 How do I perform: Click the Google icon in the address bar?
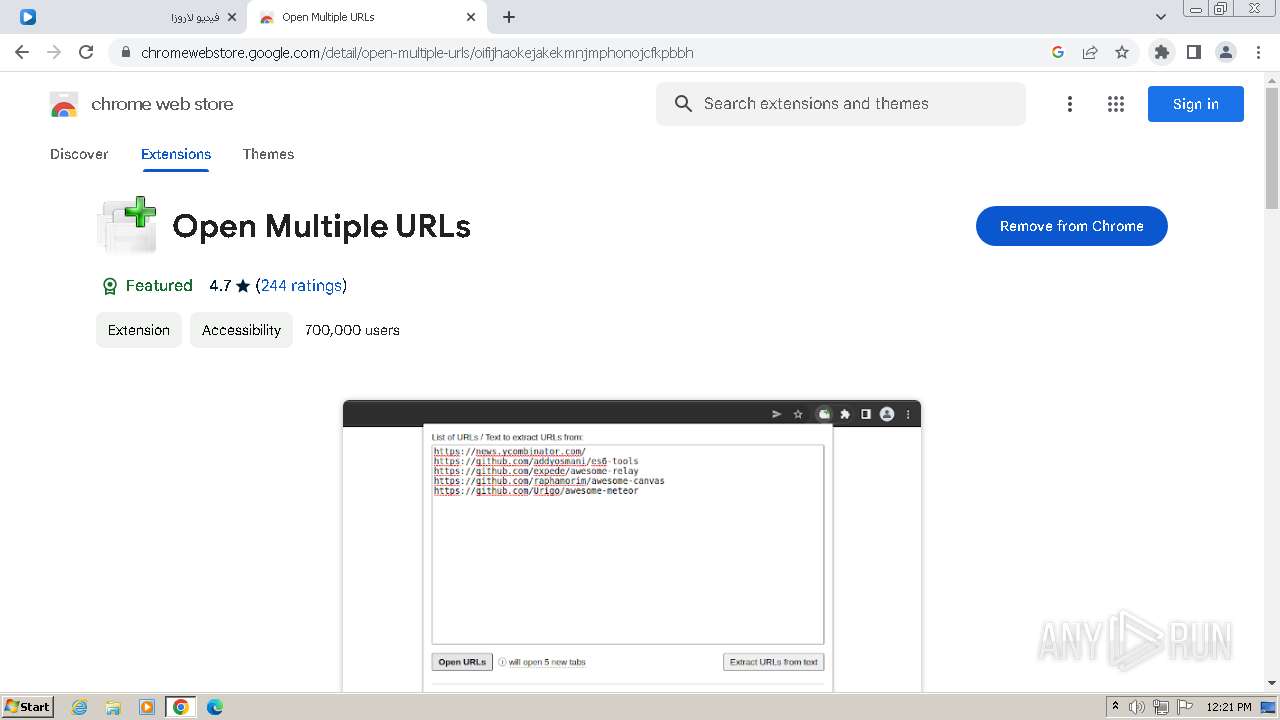[1058, 52]
